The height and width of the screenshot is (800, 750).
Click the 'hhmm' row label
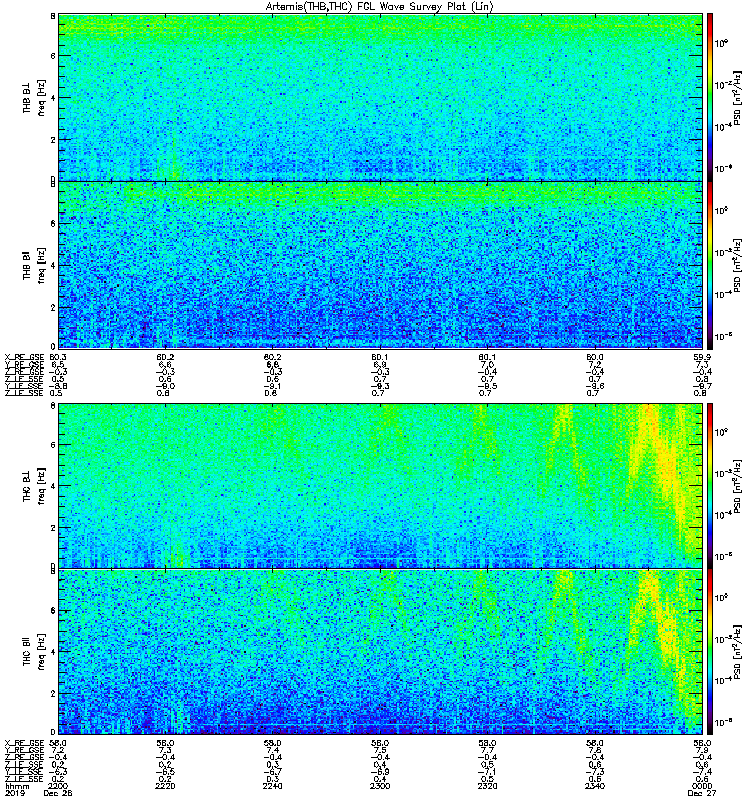tap(17, 786)
